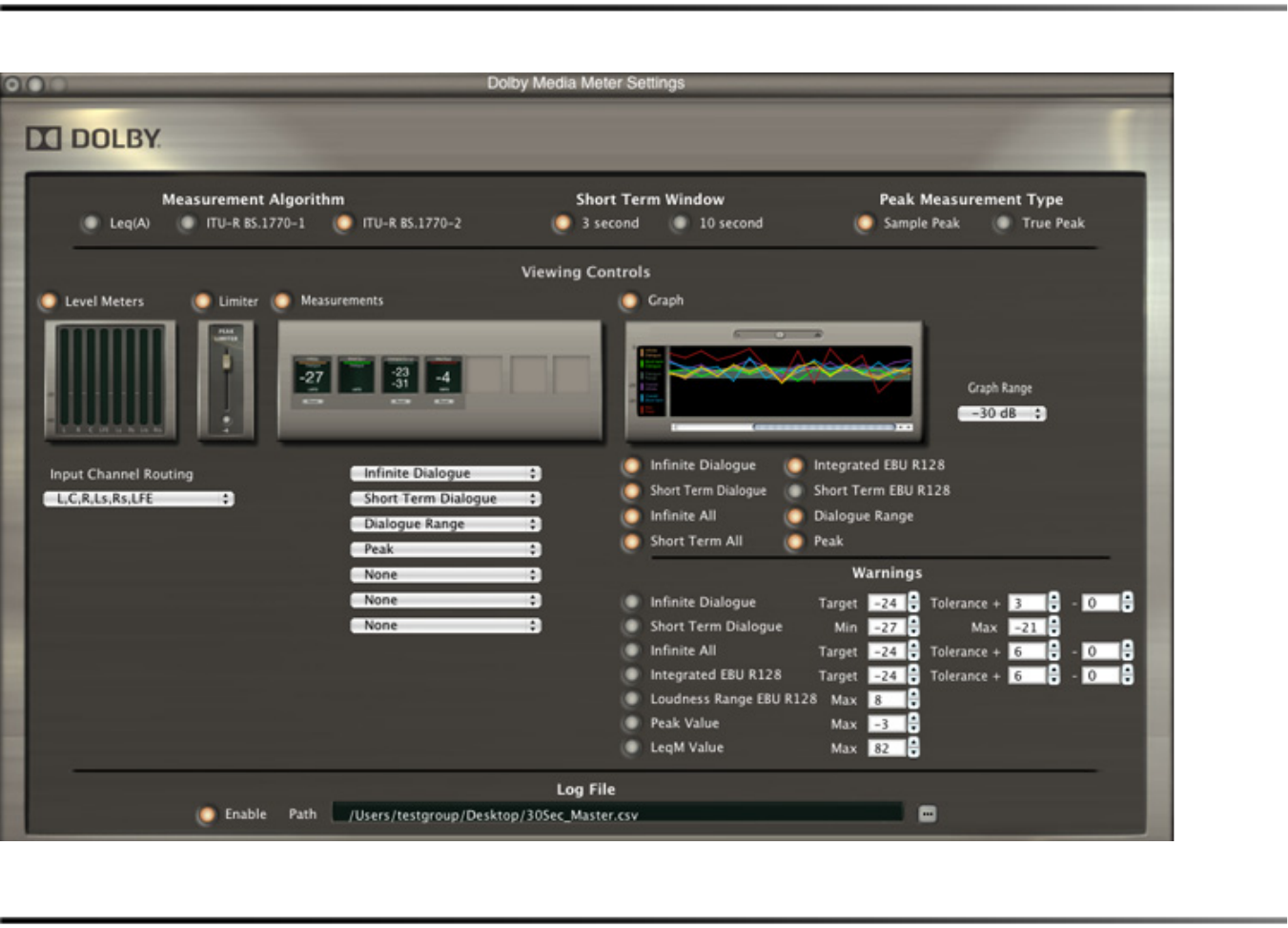The height and width of the screenshot is (928, 1288).
Task: Click the graph preview thumbnail
Action: (x=774, y=382)
